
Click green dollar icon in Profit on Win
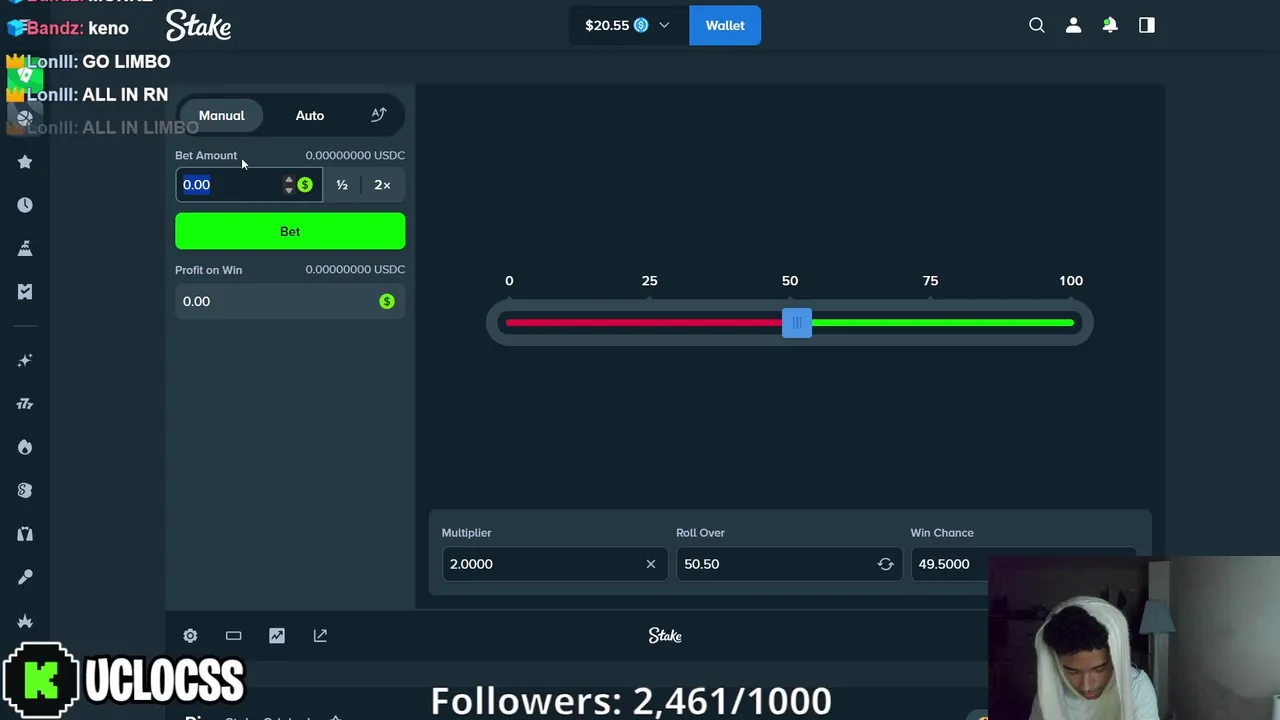click(x=387, y=301)
